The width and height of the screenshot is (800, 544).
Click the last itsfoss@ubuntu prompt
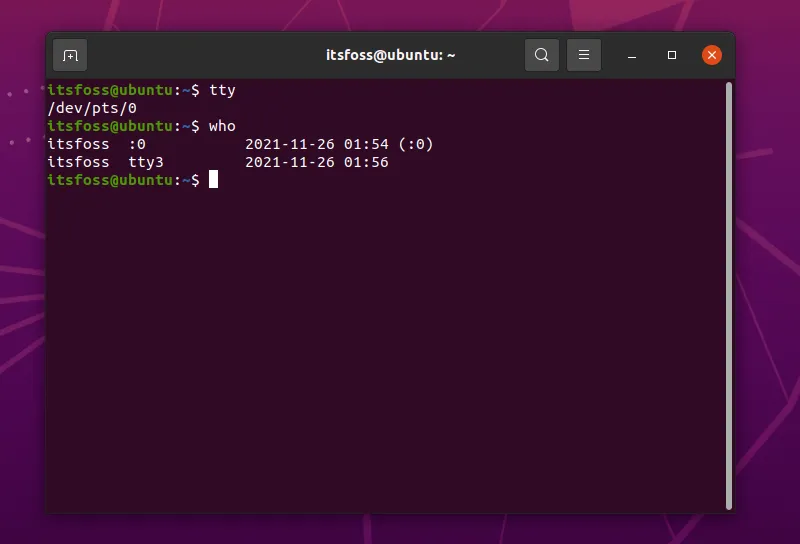[x=110, y=180]
